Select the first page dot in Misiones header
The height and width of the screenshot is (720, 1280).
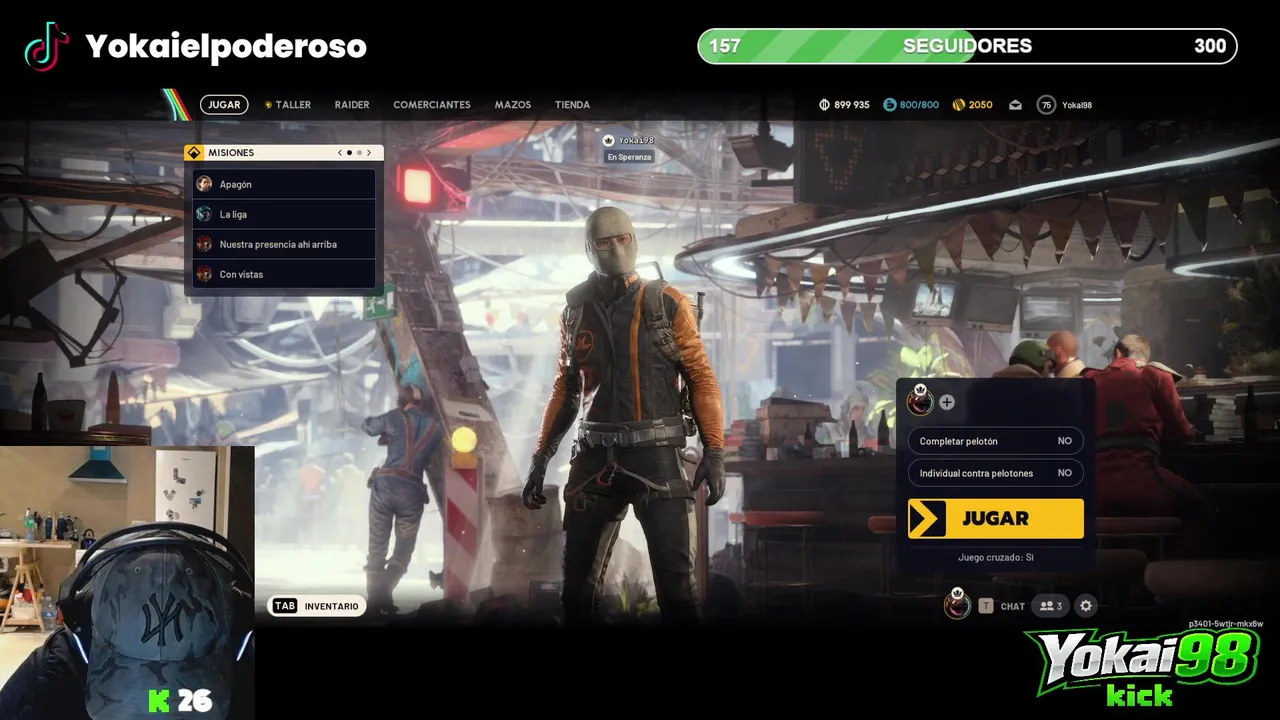349,153
